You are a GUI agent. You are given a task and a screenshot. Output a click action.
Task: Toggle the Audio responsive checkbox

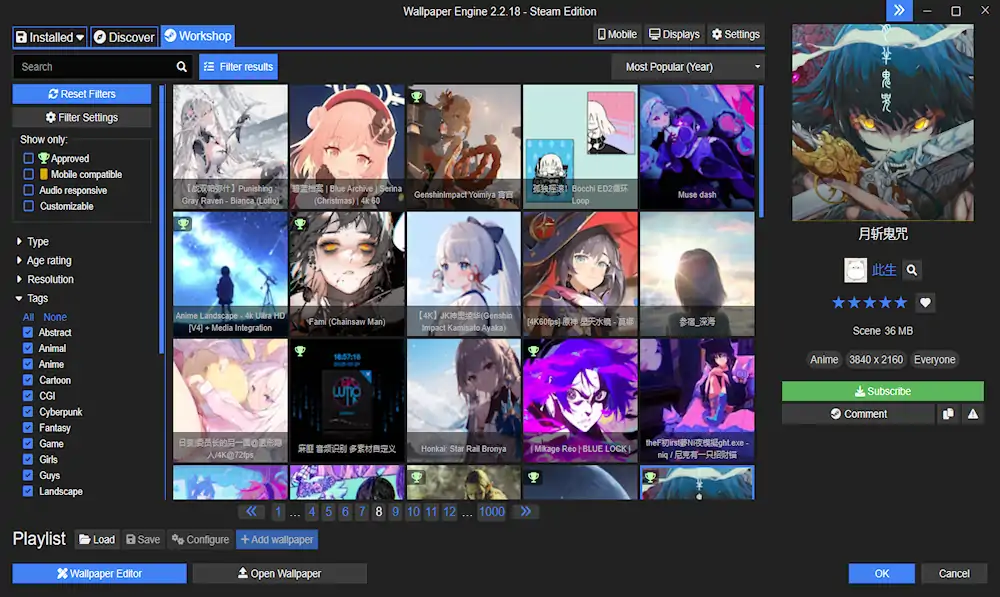(x=29, y=190)
